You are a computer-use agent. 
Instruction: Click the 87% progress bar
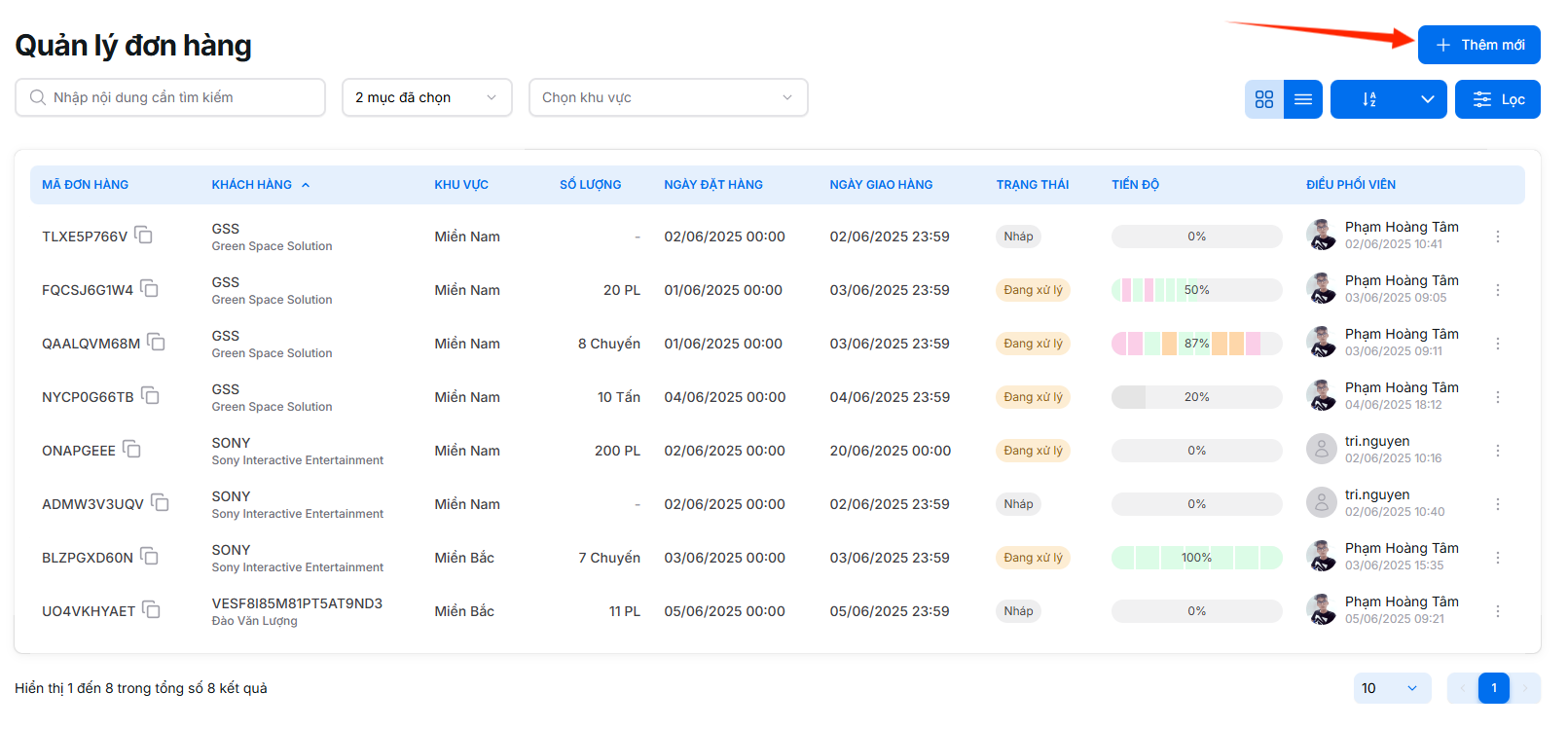[1196, 344]
